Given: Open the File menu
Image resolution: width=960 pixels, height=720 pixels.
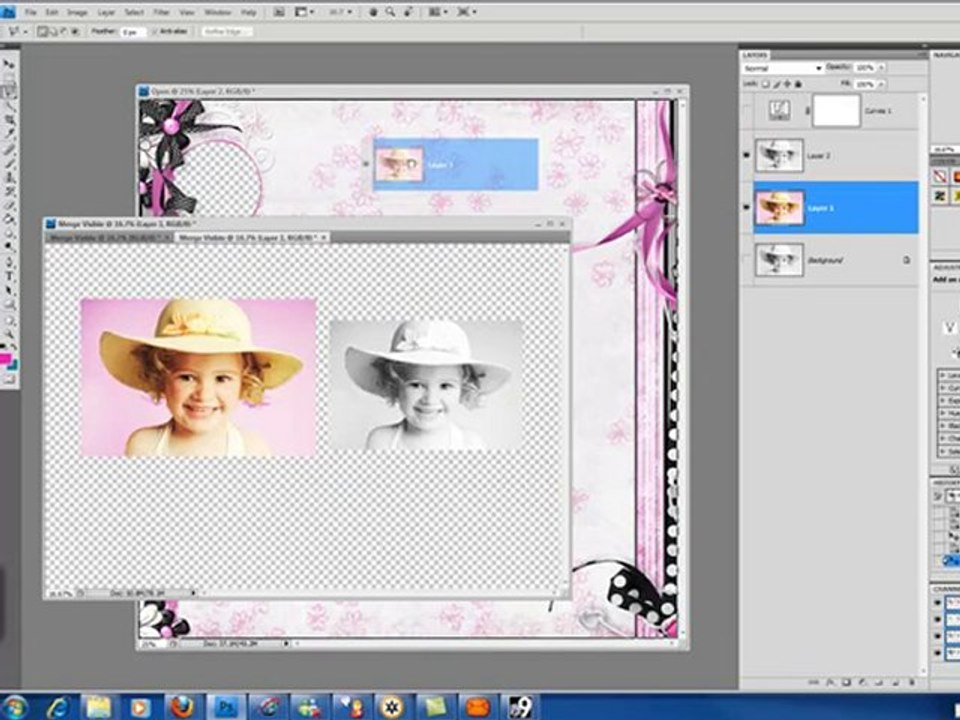Looking at the screenshot, I should pyautogui.click(x=31, y=12).
